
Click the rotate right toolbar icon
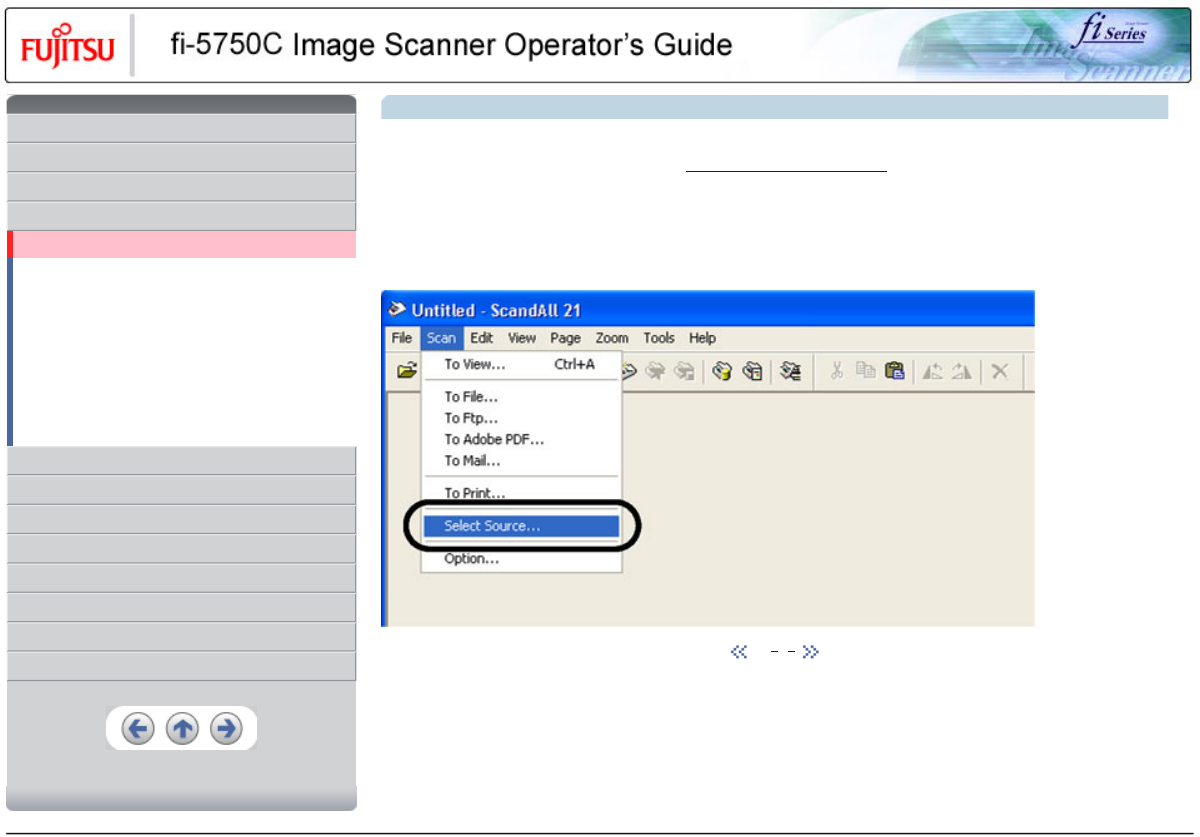click(962, 371)
